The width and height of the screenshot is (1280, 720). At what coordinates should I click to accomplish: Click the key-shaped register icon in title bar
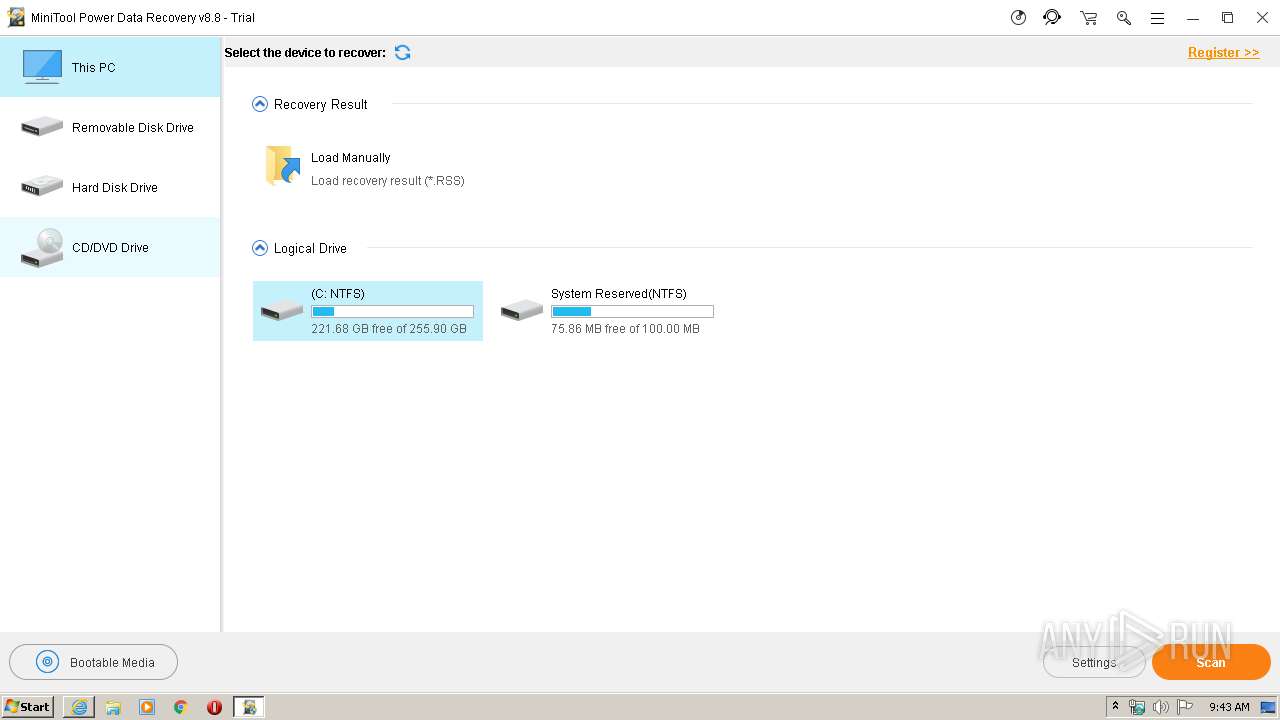tap(1123, 18)
